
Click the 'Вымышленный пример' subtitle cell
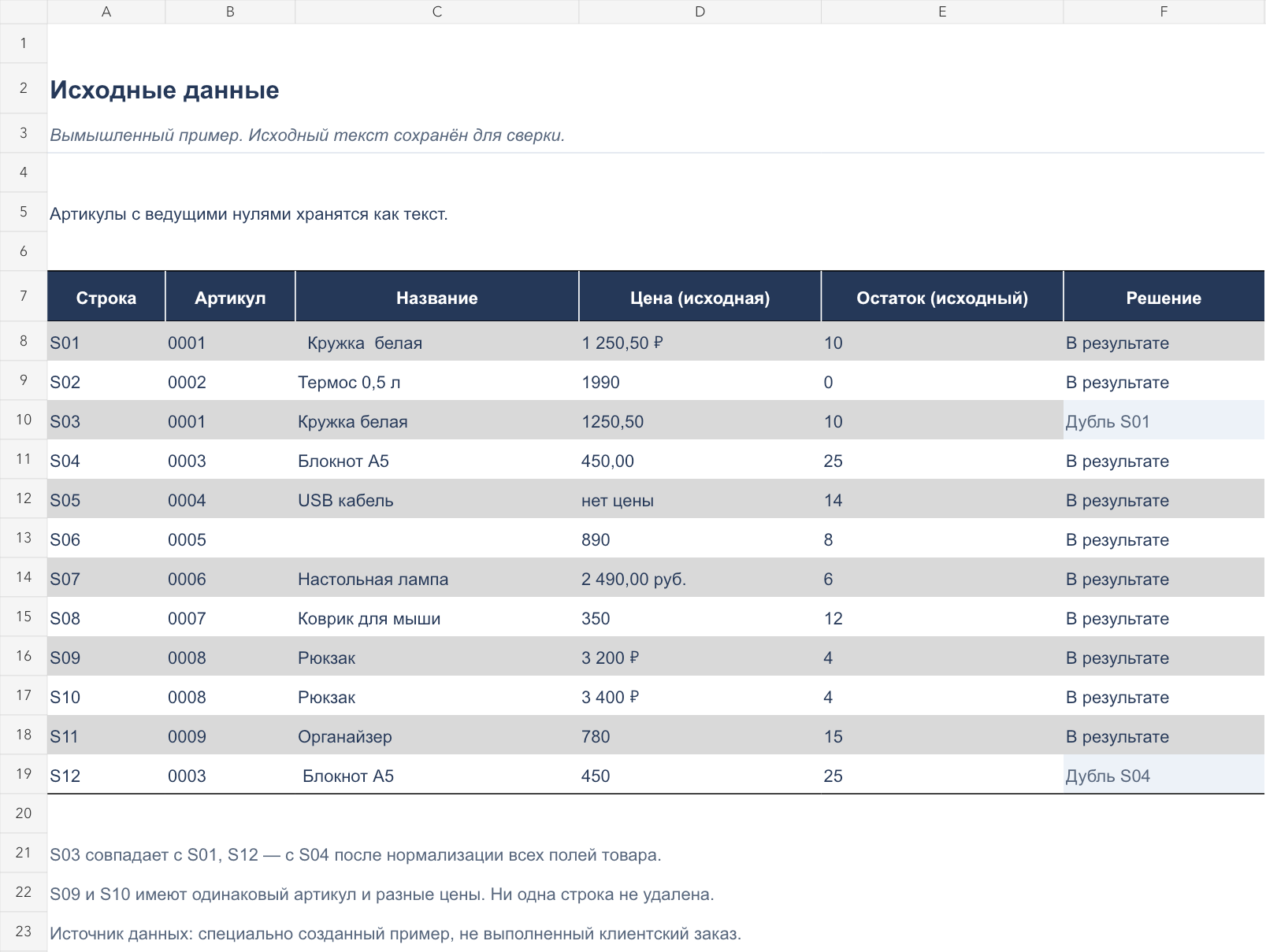[307, 135]
